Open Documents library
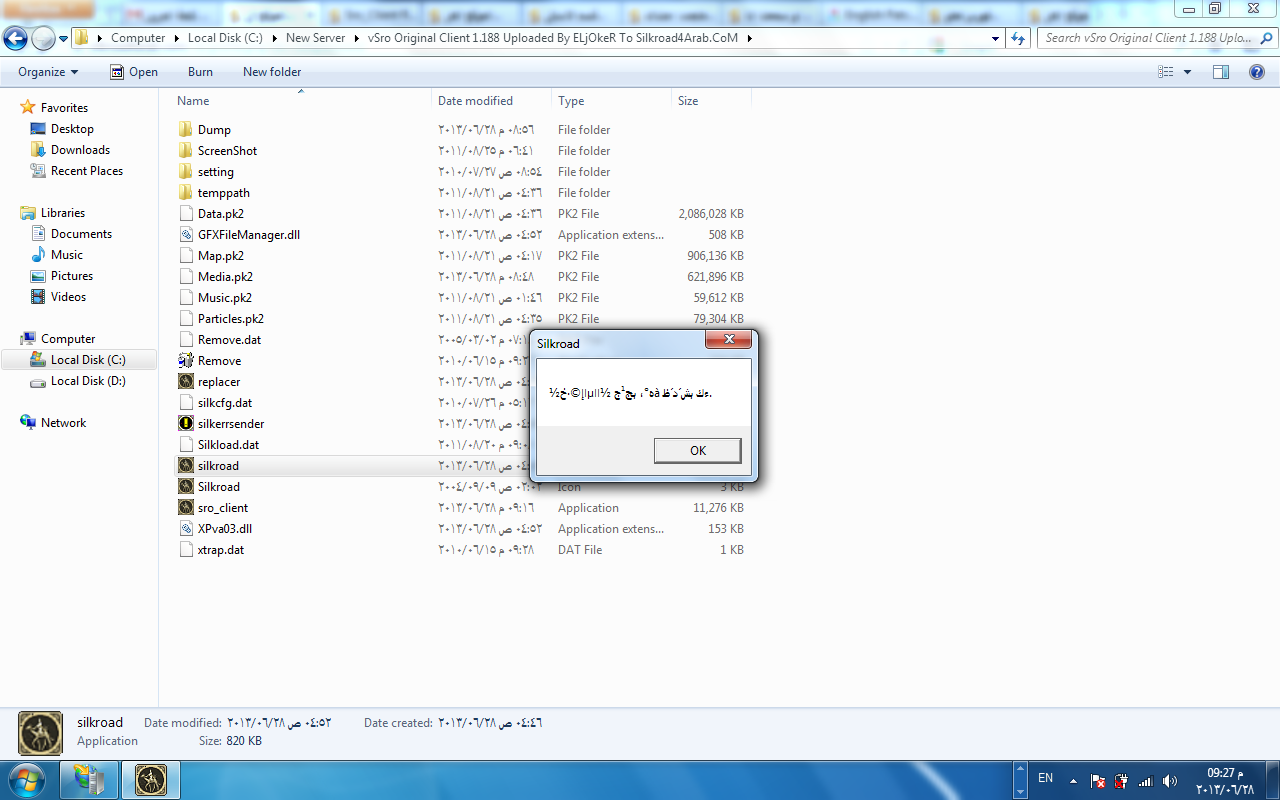 [x=81, y=234]
